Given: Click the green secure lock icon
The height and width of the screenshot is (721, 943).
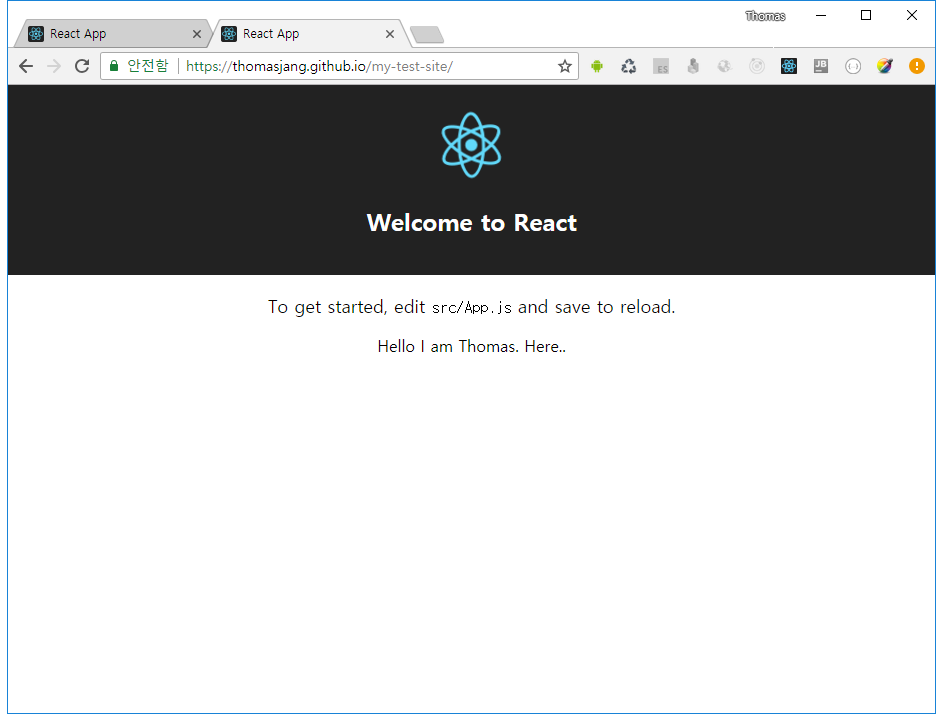Looking at the screenshot, I should coord(114,66).
